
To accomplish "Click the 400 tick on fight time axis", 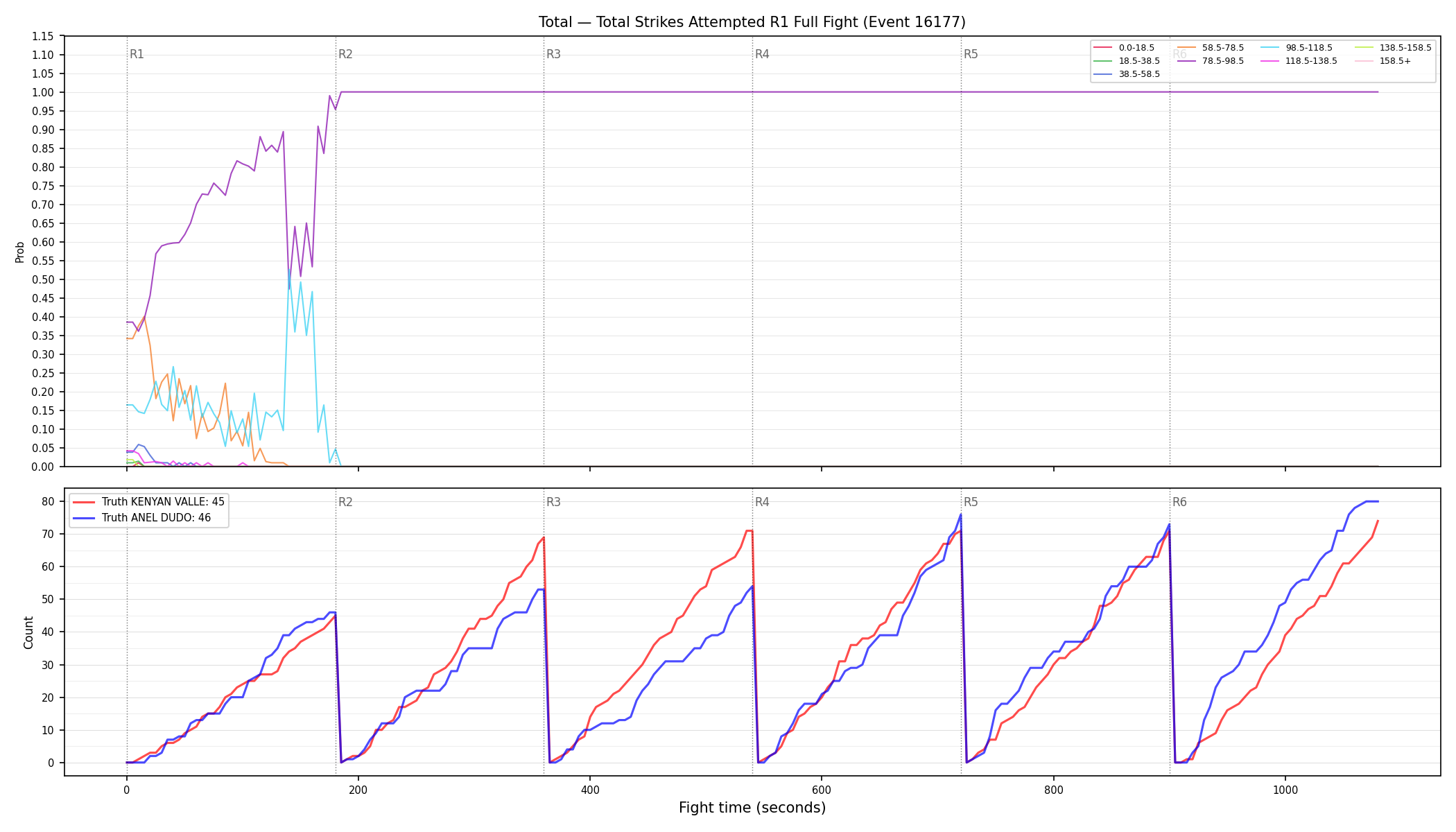I will (590, 790).
